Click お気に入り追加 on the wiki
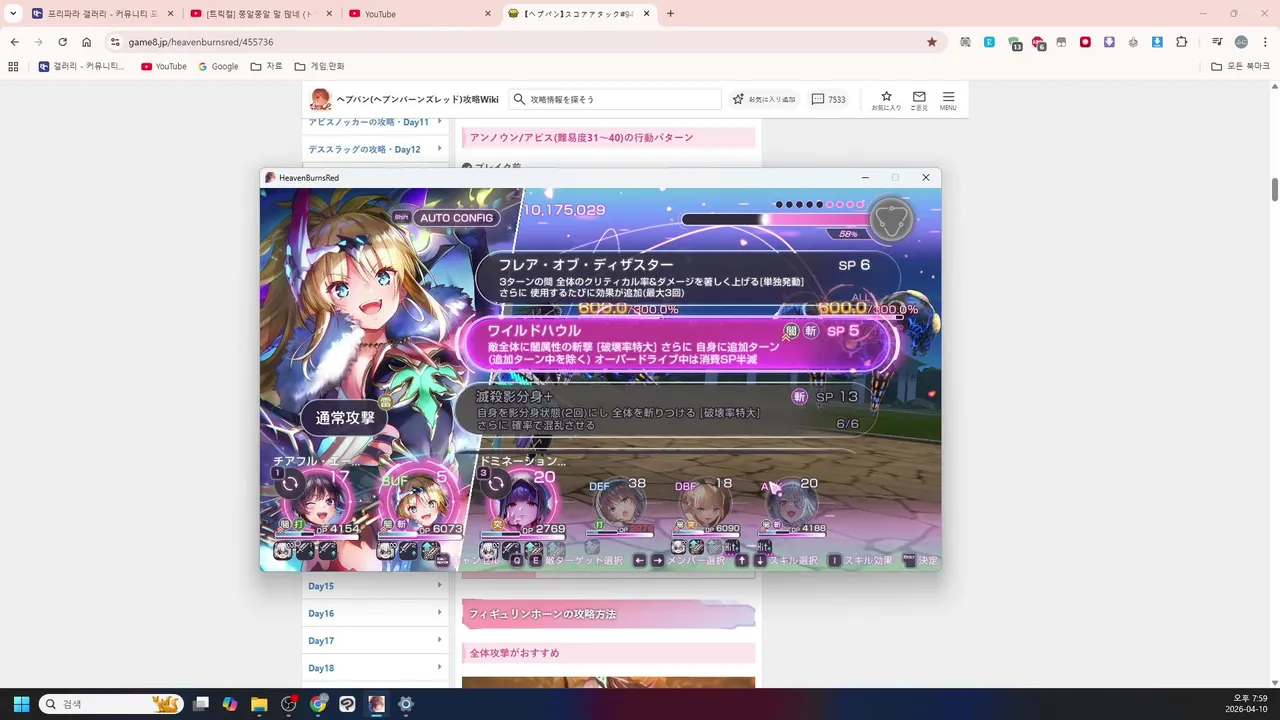 (x=764, y=99)
